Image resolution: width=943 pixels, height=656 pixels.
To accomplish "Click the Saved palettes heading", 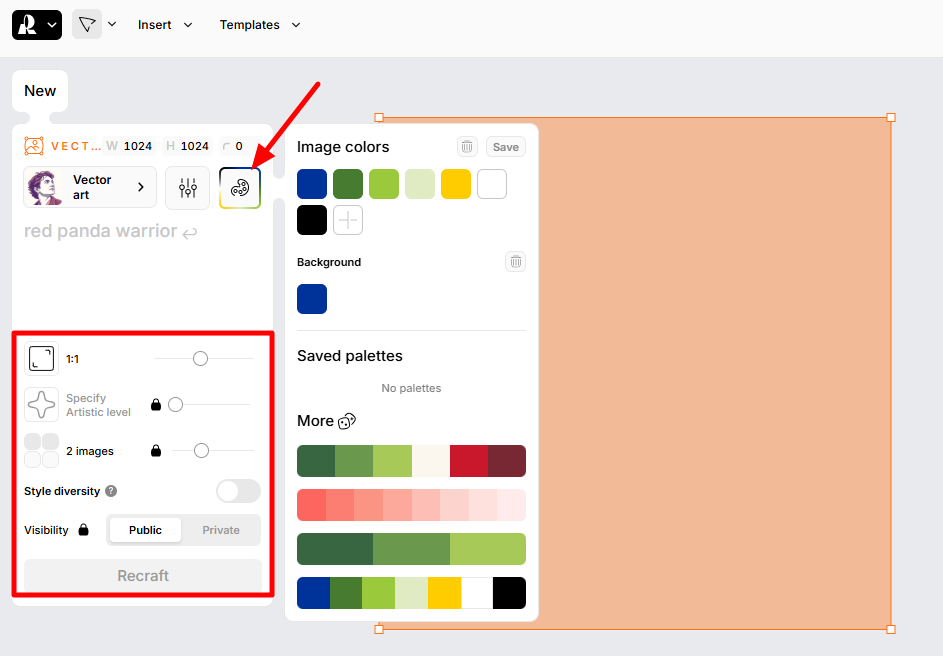I will 350,356.
